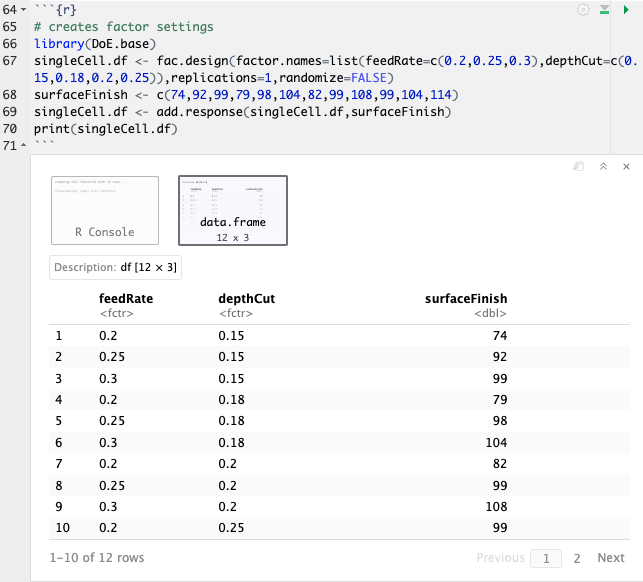
Task: Fold chunk end arrow at line 71
Action: (23, 146)
